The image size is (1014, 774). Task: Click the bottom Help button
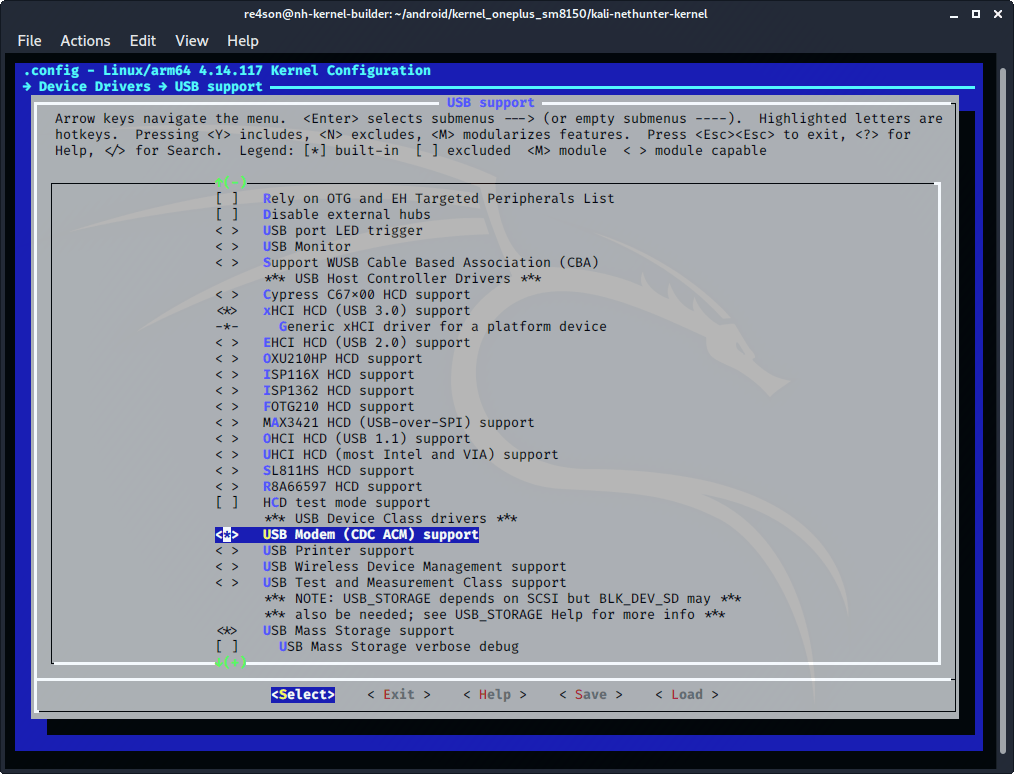click(x=494, y=694)
